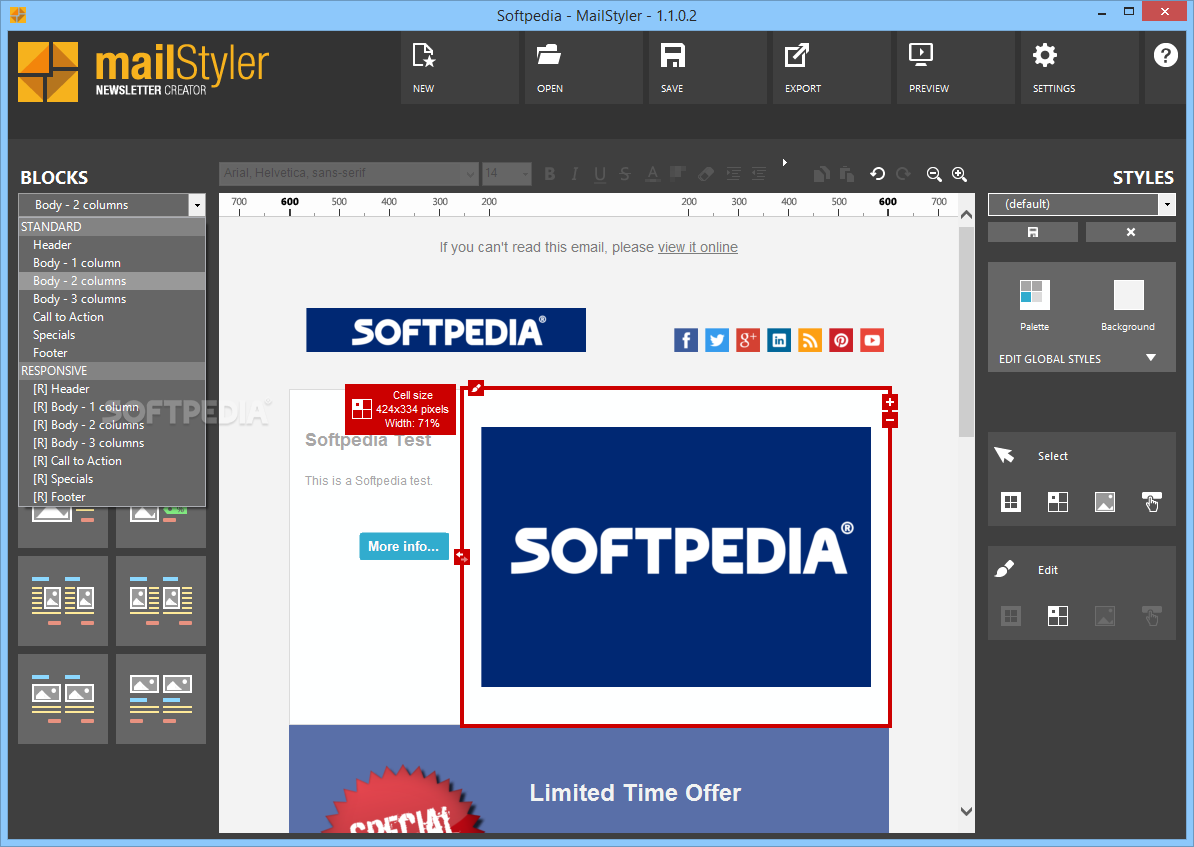Click the help question mark icon
Viewport: 1194px width, 847px height.
[1165, 55]
